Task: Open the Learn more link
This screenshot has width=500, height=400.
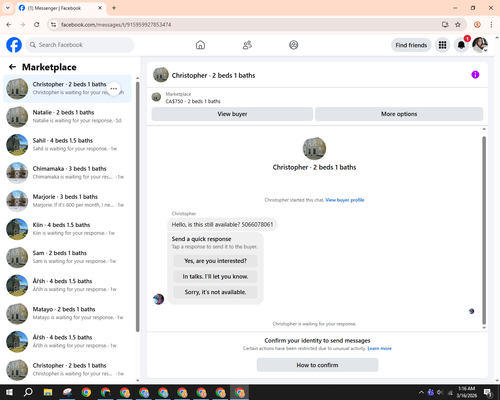Action: point(379,348)
